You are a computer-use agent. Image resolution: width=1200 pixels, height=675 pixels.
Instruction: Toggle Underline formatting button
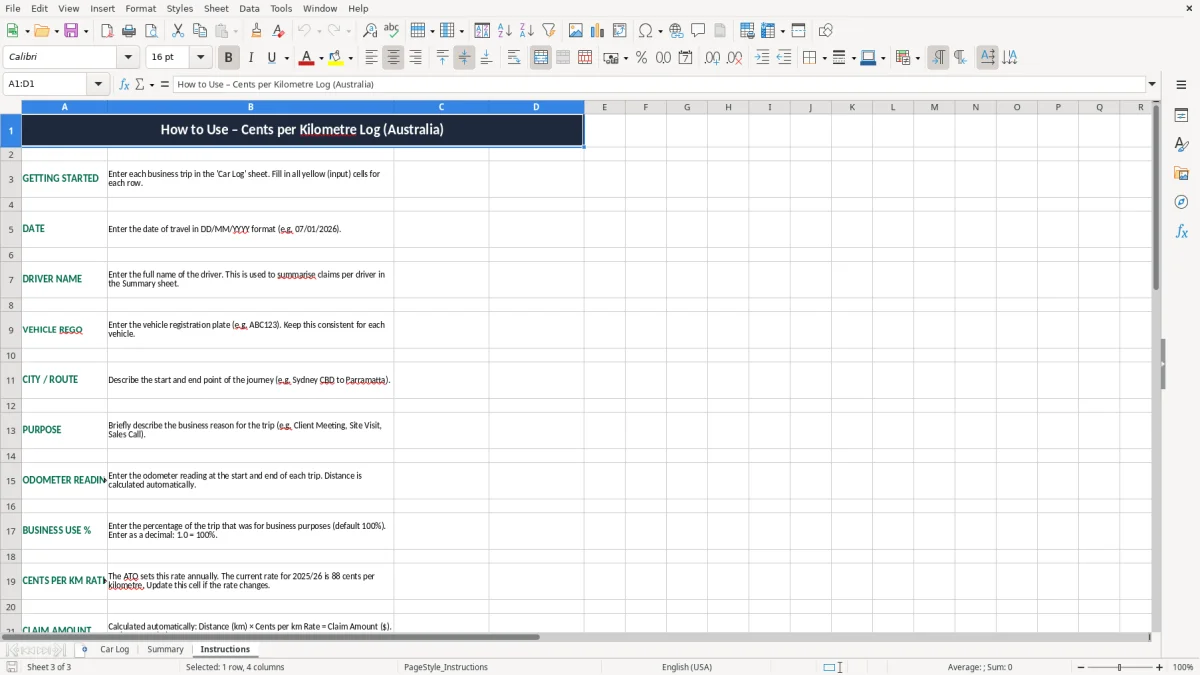point(271,58)
